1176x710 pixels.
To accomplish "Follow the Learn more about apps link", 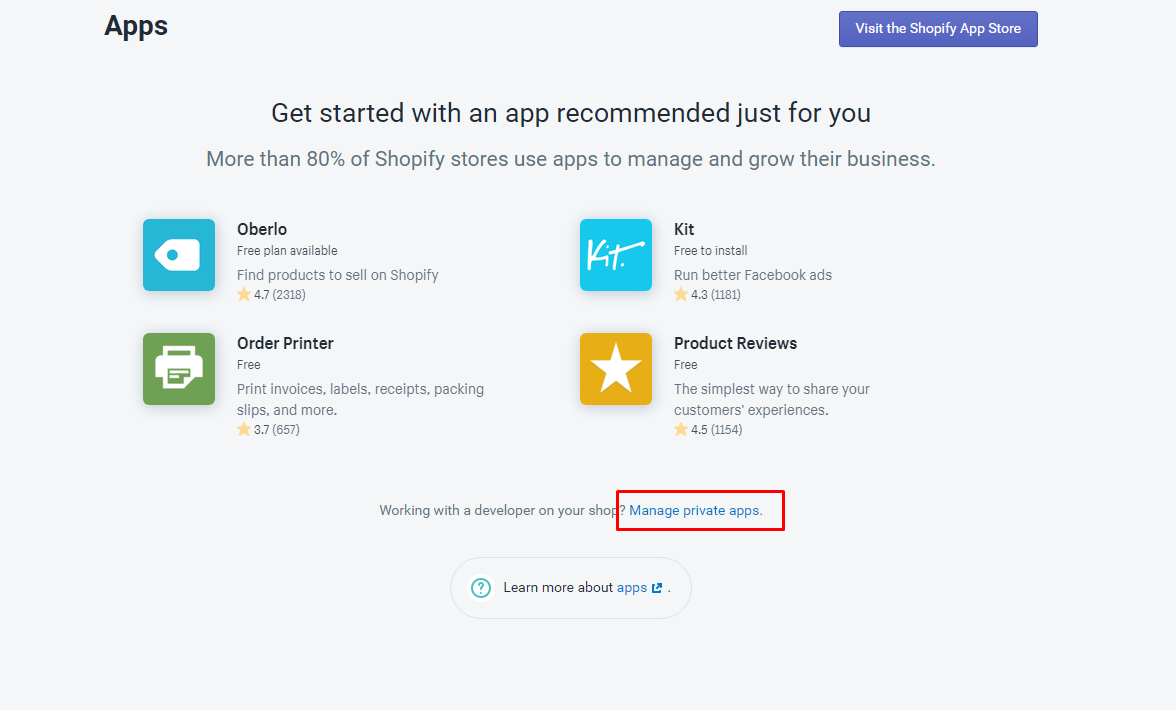I will [632, 588].
